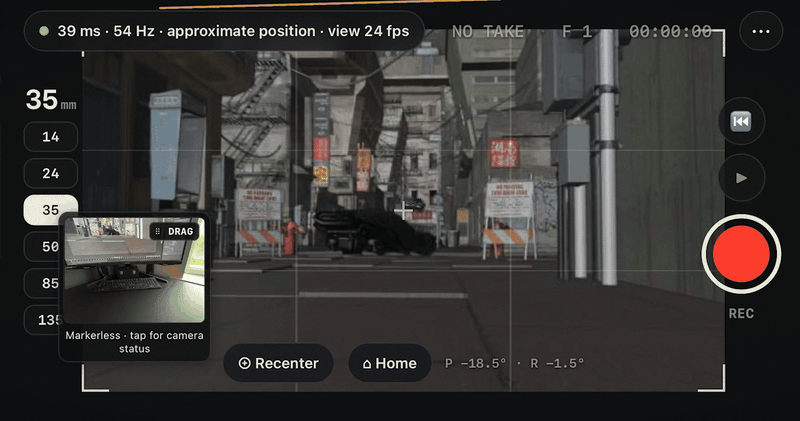Open the three-dot more options menu

click(x=761, y=32)
